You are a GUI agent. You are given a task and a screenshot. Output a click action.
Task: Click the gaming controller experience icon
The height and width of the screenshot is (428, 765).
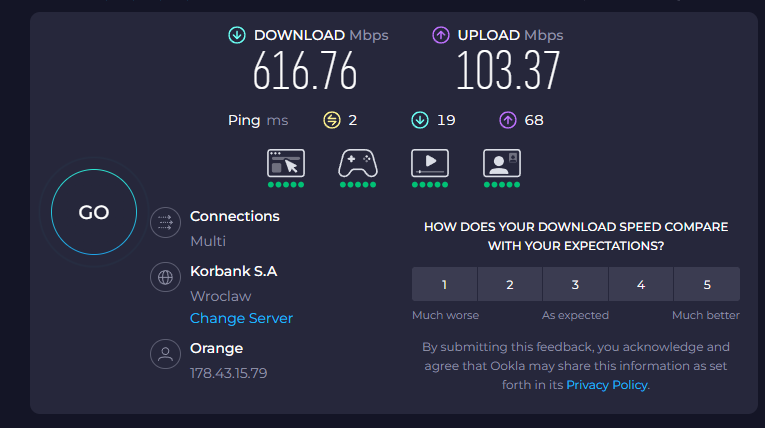click(357, 163)
